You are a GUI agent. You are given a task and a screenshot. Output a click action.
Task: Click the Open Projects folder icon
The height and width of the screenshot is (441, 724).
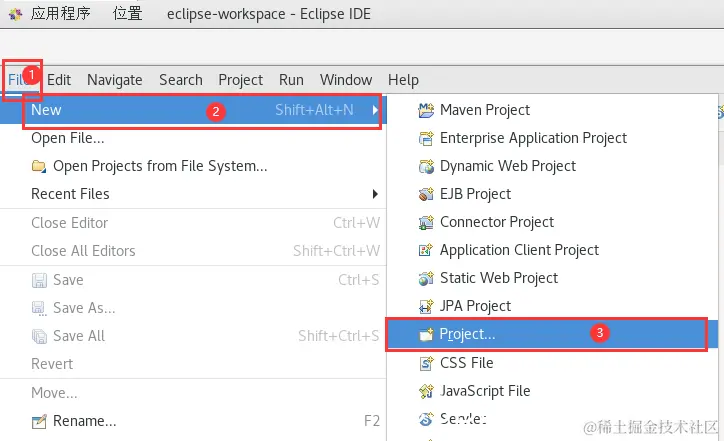[39, 166]
